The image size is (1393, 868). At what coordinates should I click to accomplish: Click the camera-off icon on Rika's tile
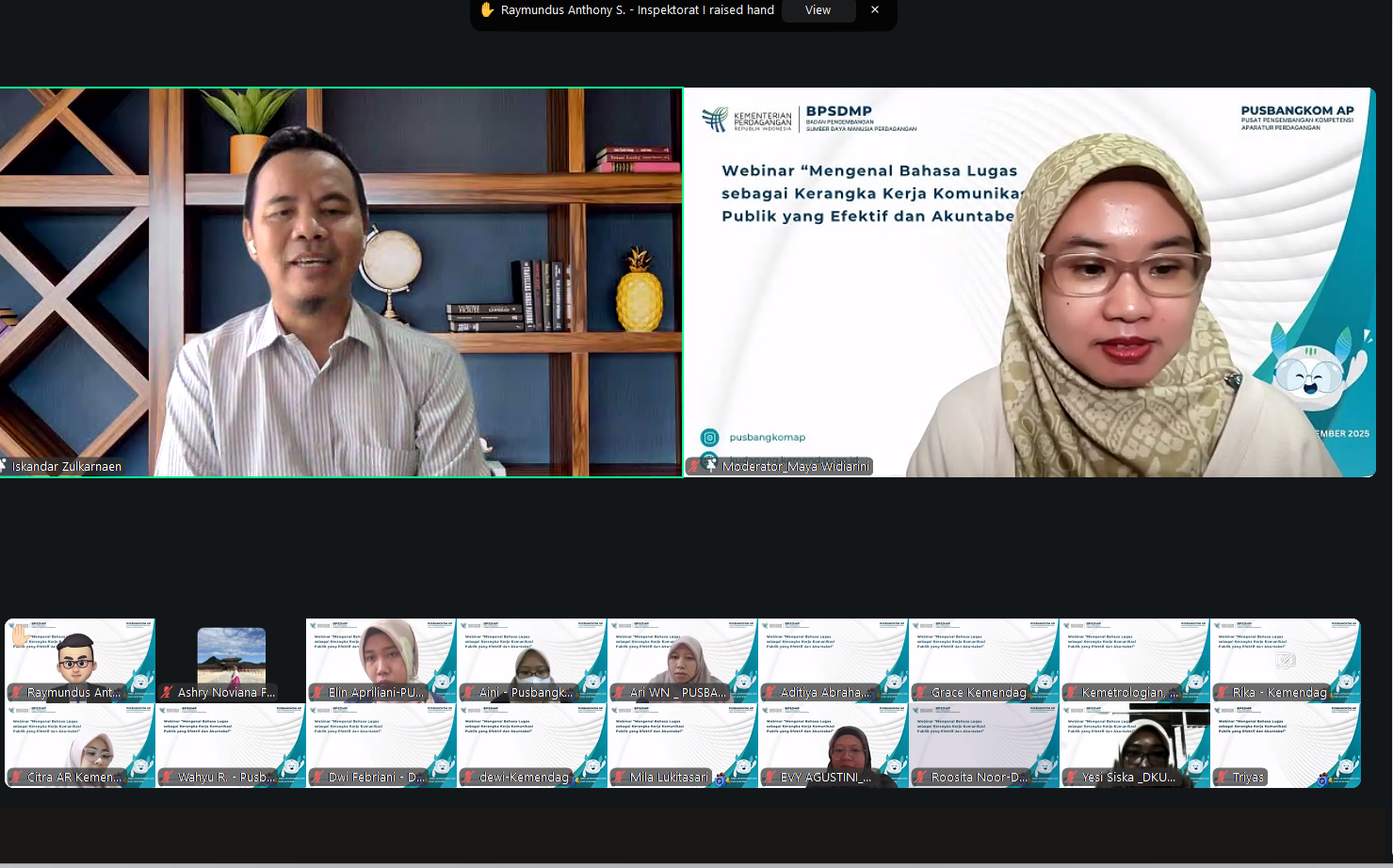1286,660
